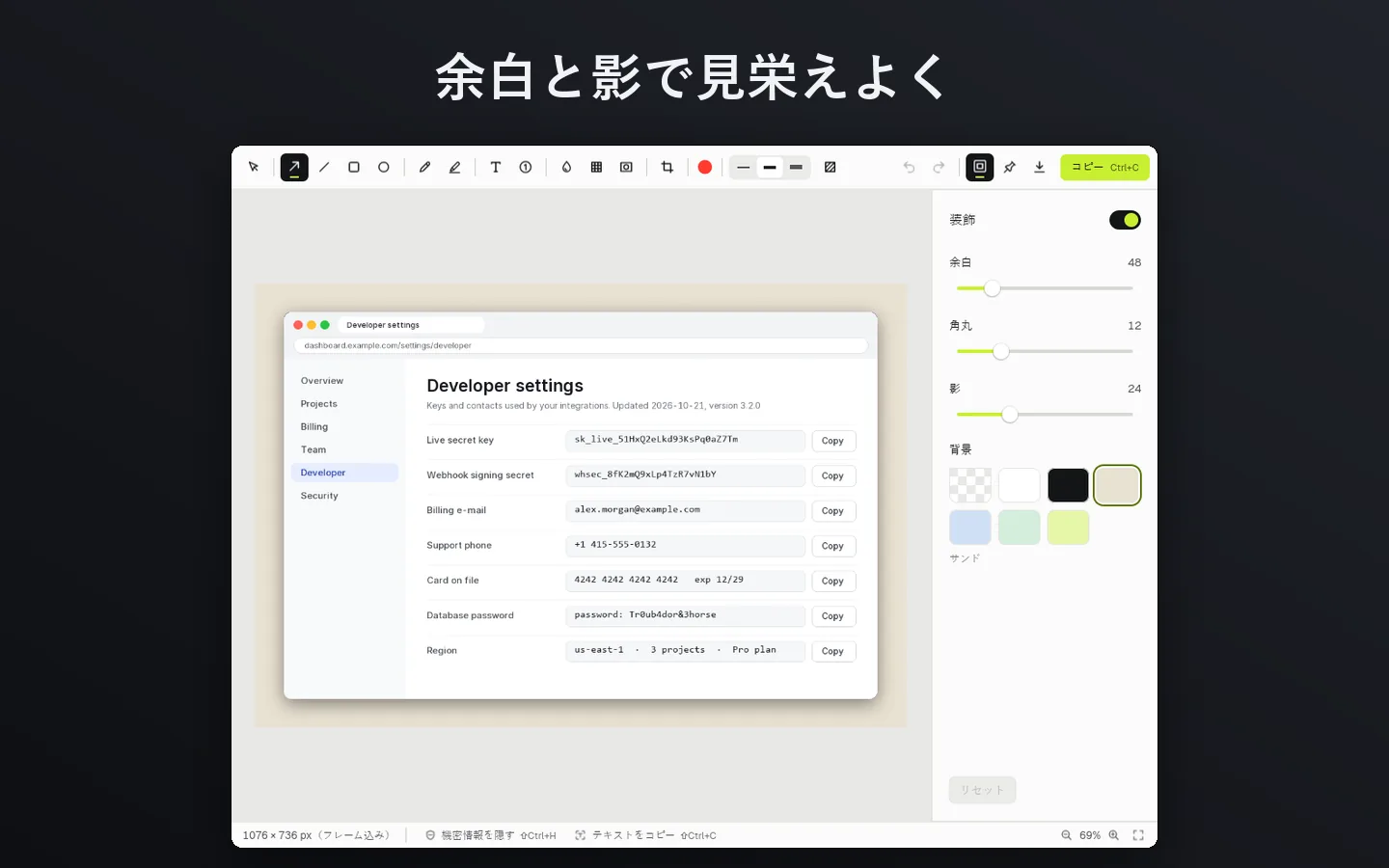Screen dimensions: 1389x868
Task: Select the pencil freehand tool
Action: pos(424,167)
